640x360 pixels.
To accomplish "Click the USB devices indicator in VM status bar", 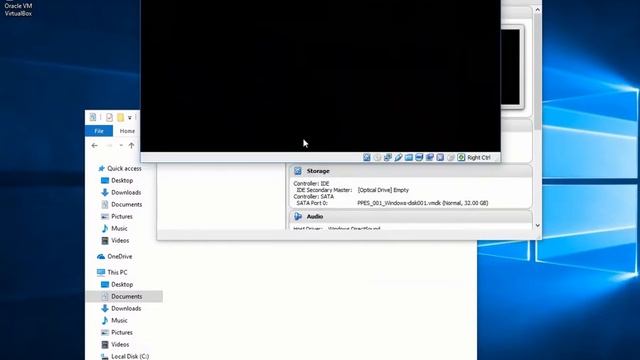I will coord(398,157).
